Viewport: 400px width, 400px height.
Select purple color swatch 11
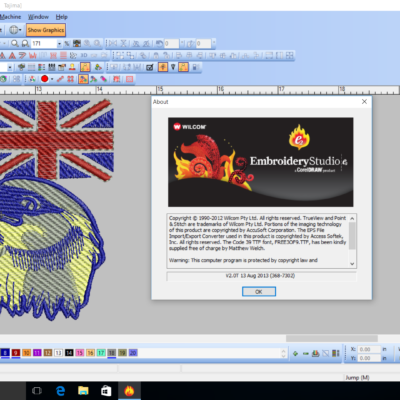click(x=37, y=353)
